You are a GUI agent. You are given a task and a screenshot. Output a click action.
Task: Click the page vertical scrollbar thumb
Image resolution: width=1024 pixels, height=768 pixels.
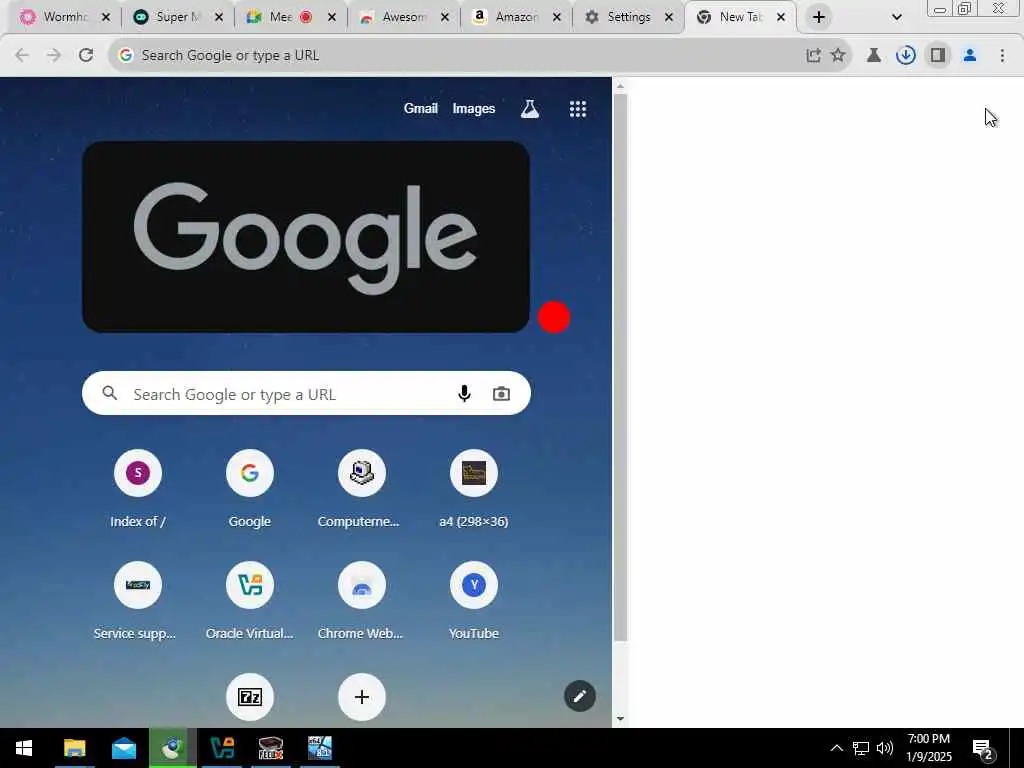tap(620, 368)
